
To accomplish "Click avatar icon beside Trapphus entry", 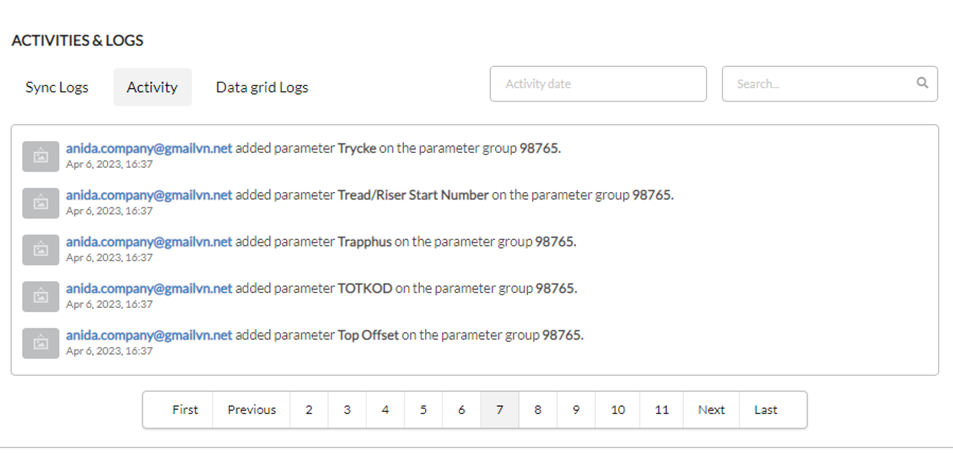I will 41,250.
